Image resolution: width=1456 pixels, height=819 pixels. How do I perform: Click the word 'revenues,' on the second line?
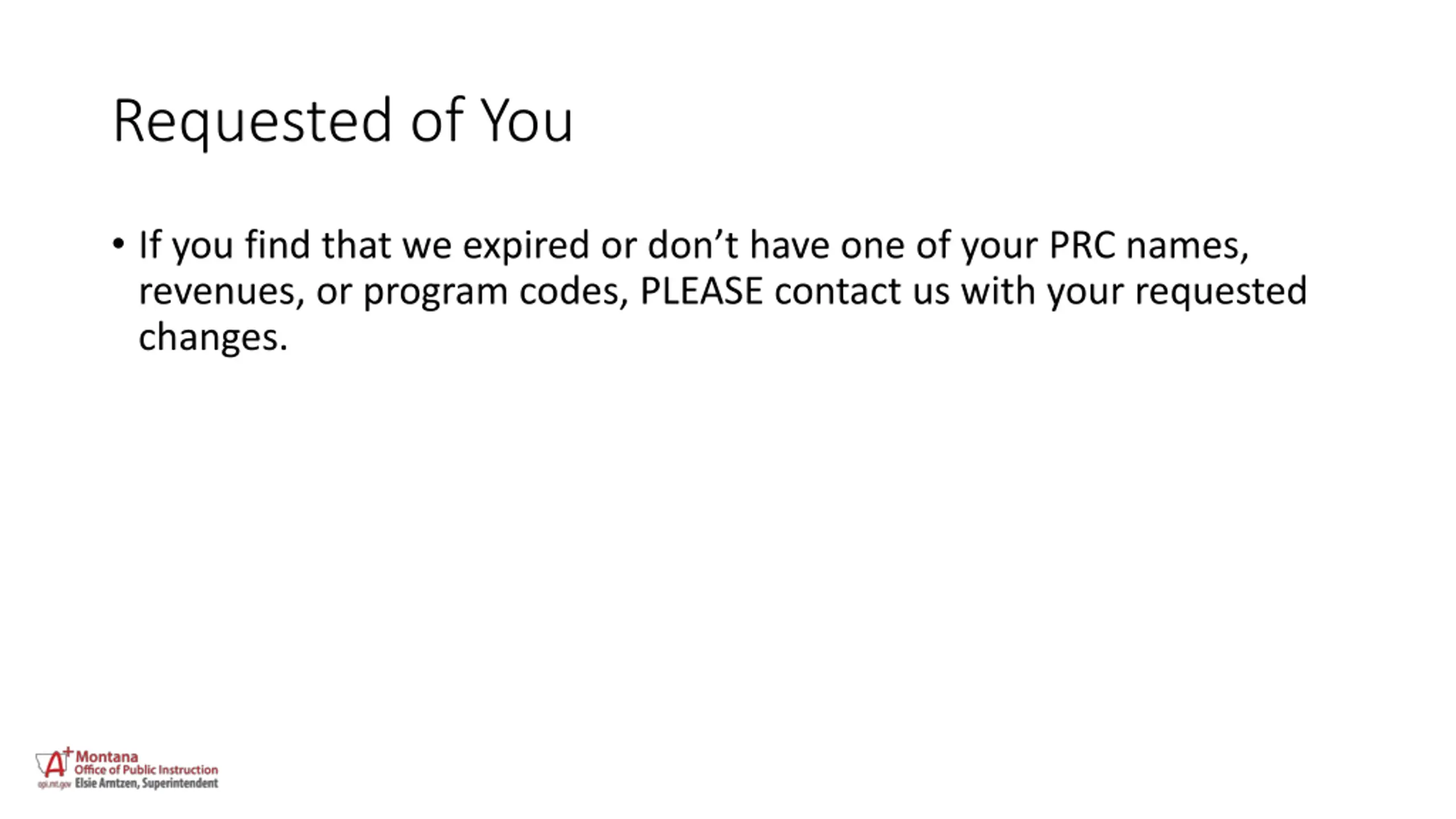(x=222, y=292)
